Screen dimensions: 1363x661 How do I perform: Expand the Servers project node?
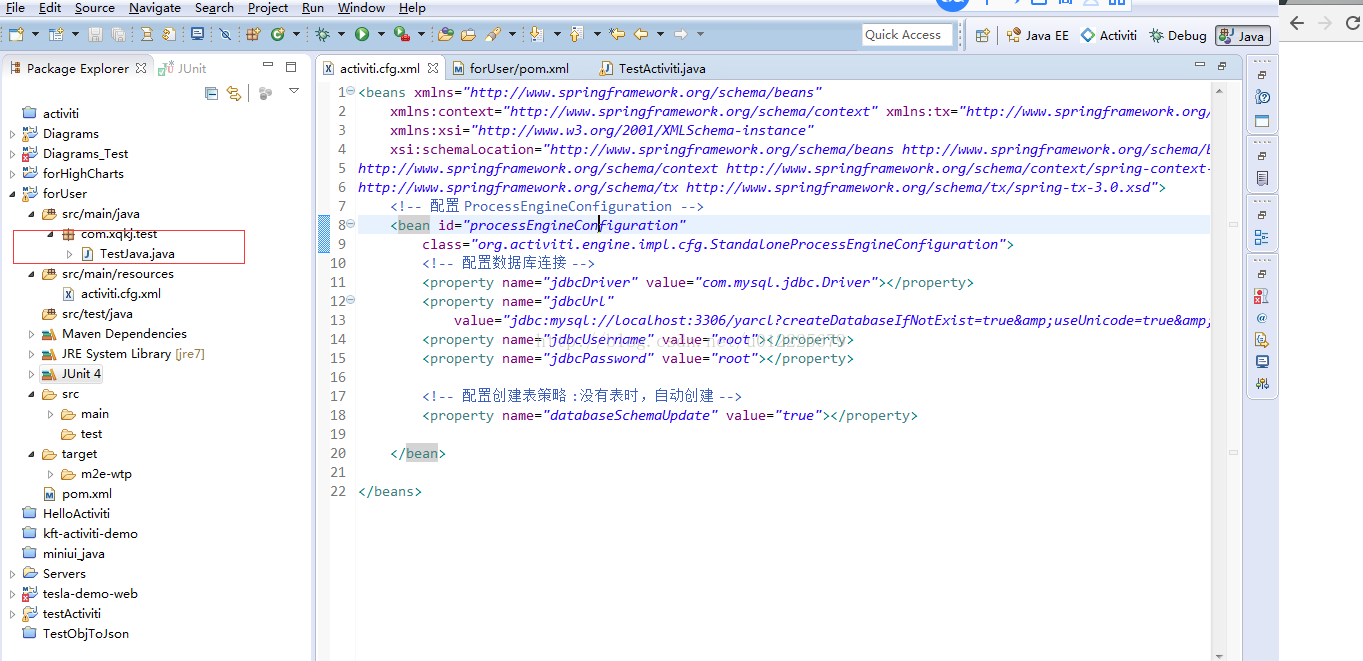click(x=13, y=574)
